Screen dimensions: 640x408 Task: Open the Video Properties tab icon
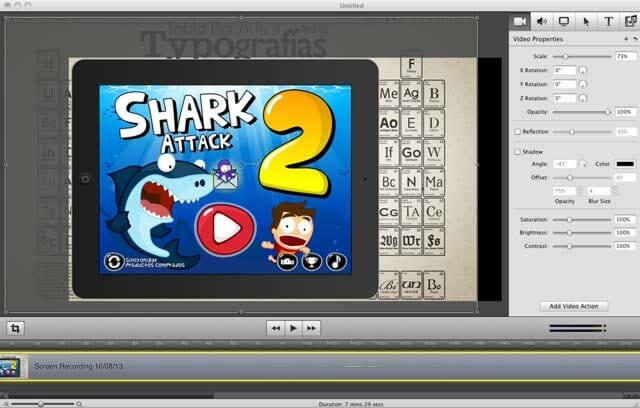pyautogui.click(x=520, y=20)
